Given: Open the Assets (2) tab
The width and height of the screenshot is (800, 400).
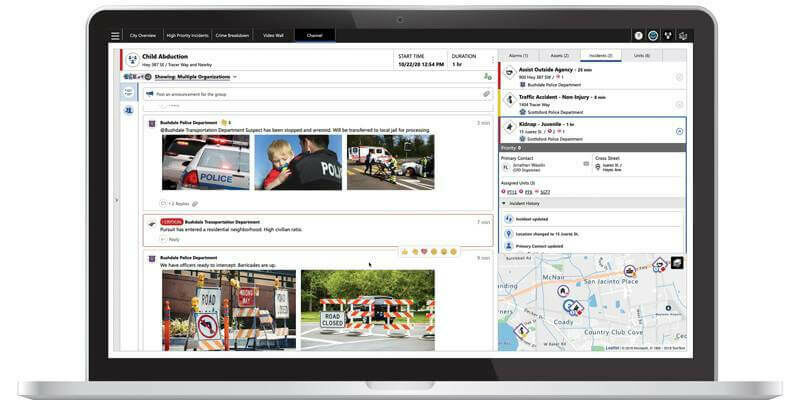Looking at the screenshot, I should pyautogui.click(x=559, y=55).
